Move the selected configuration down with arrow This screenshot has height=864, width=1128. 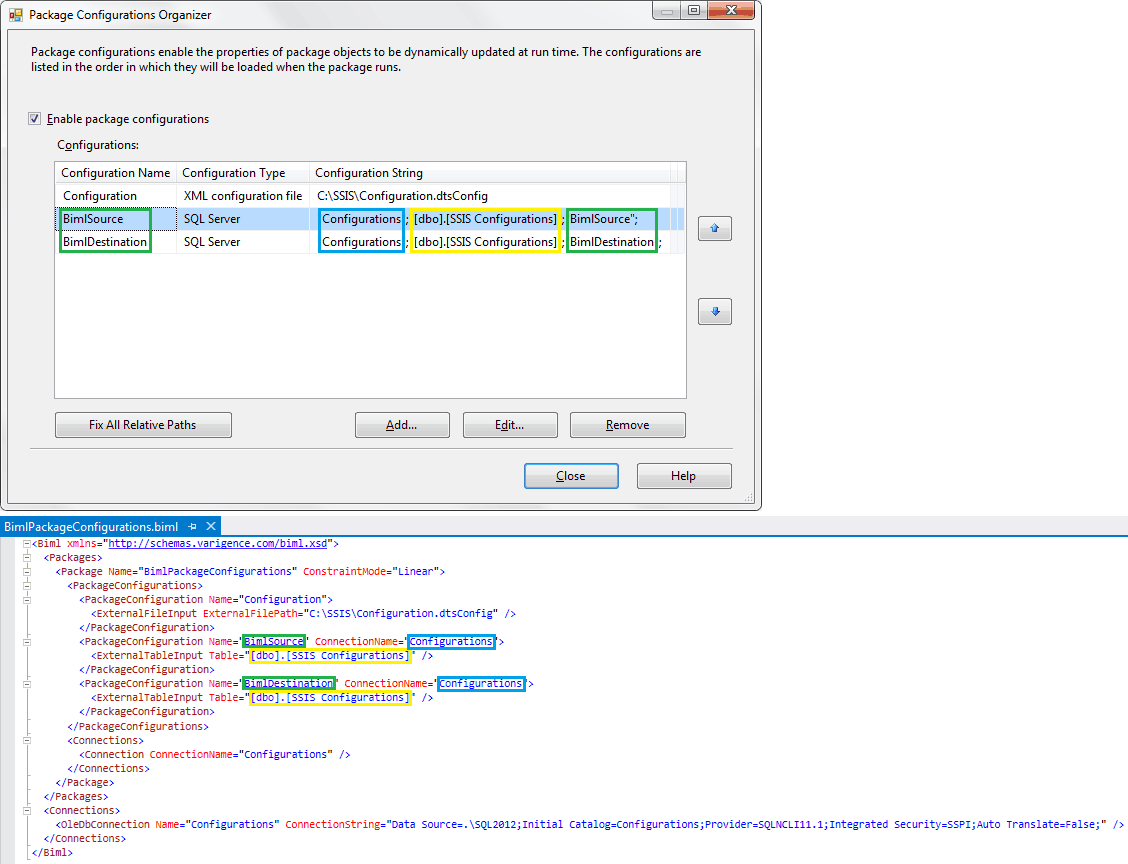[x=714, y=312]
